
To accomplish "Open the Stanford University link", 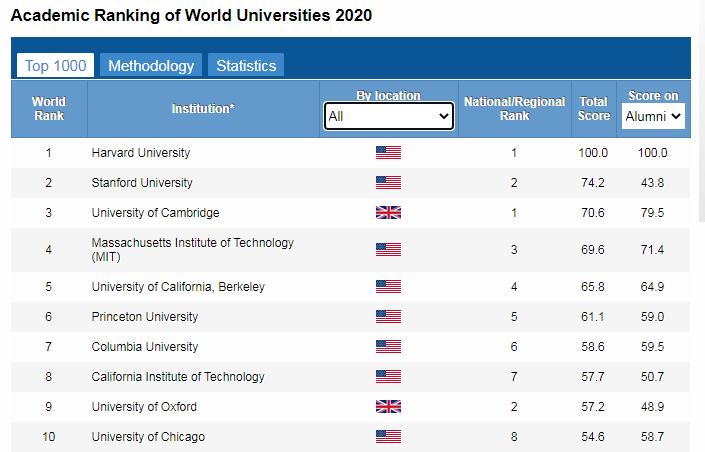I will tap(142, 183).
